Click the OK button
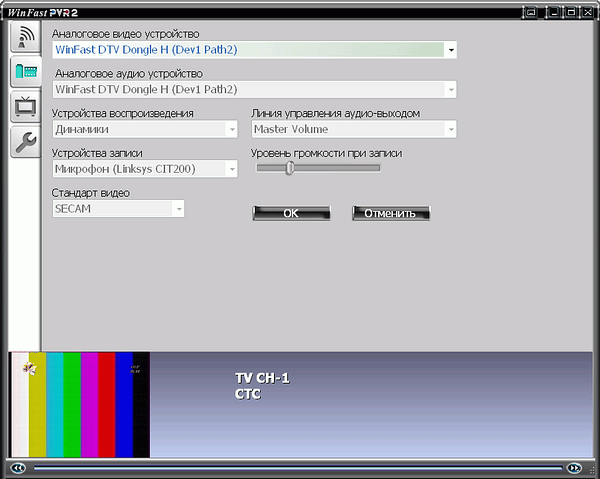Viewport: 600px width, 479px height. 291,213
